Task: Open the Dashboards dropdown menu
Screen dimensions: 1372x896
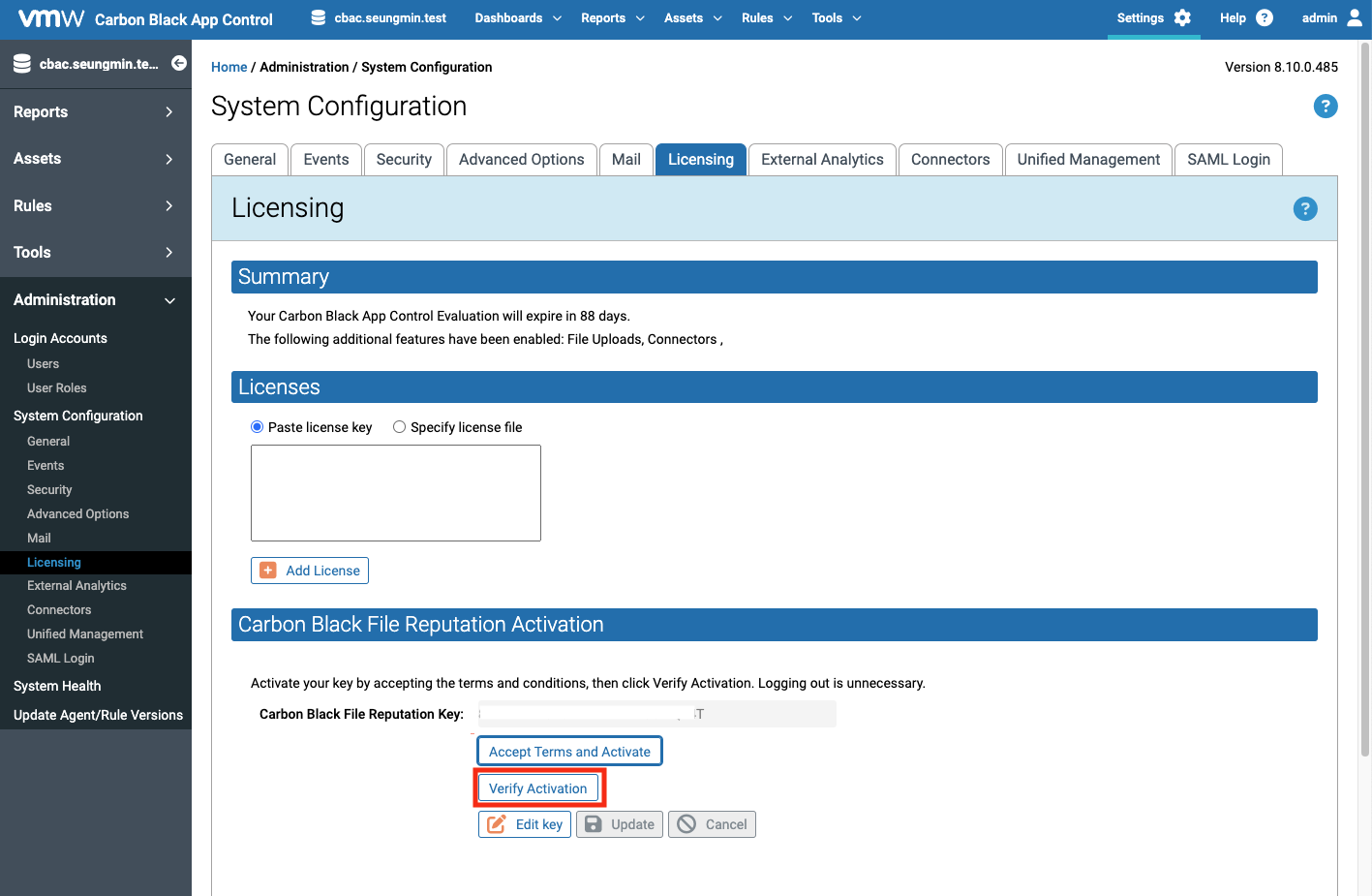Action: tap(518, 17)
